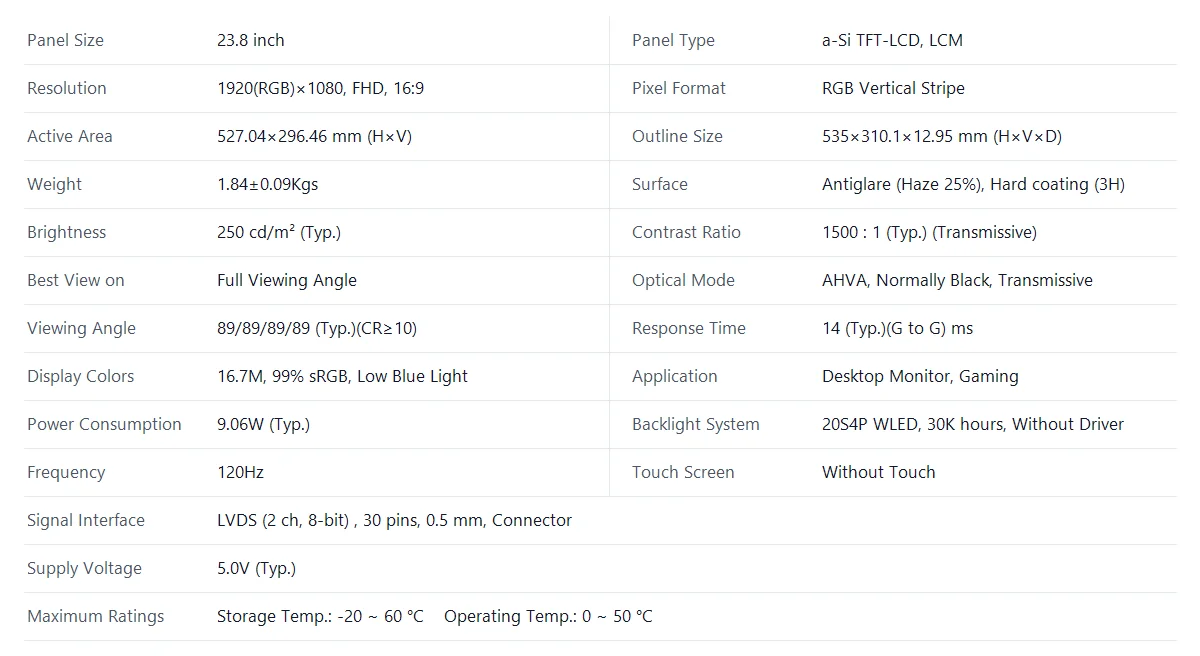The width and height of the screenshot is (1200, 656).
Task: Click the "Active Area" label
Action: coord(69,136)
